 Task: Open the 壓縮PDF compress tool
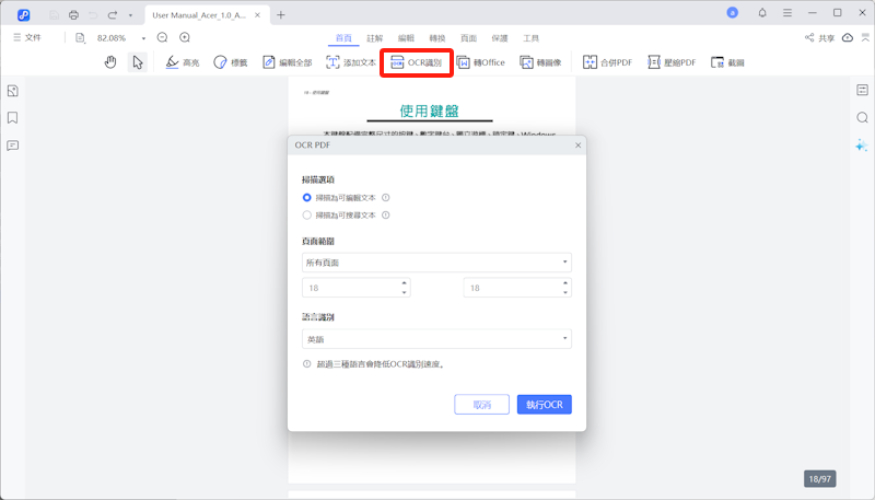pyautogui.click(x=671, y=62)
